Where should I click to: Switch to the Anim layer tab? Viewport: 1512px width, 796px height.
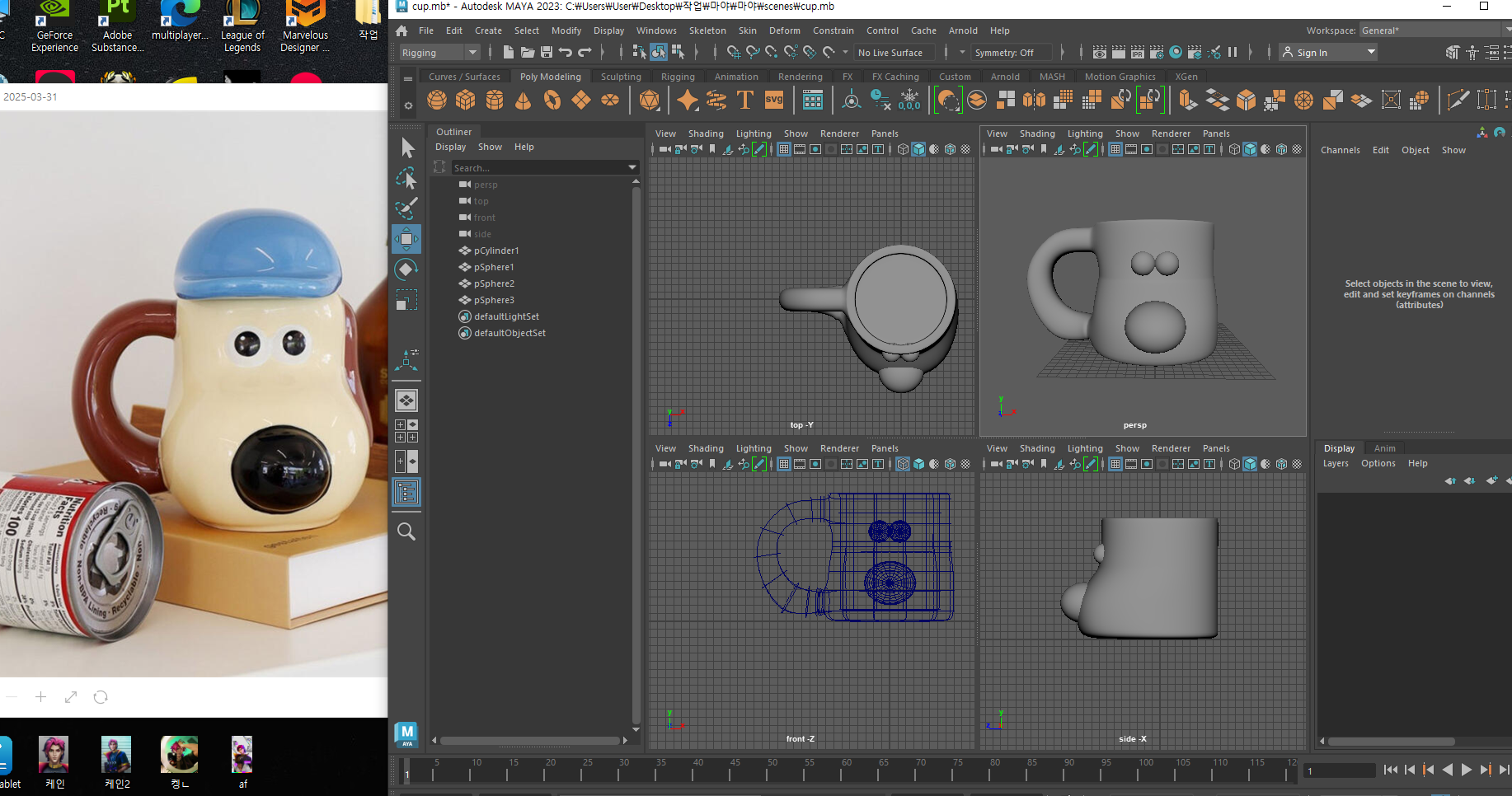click(1384, 448)
